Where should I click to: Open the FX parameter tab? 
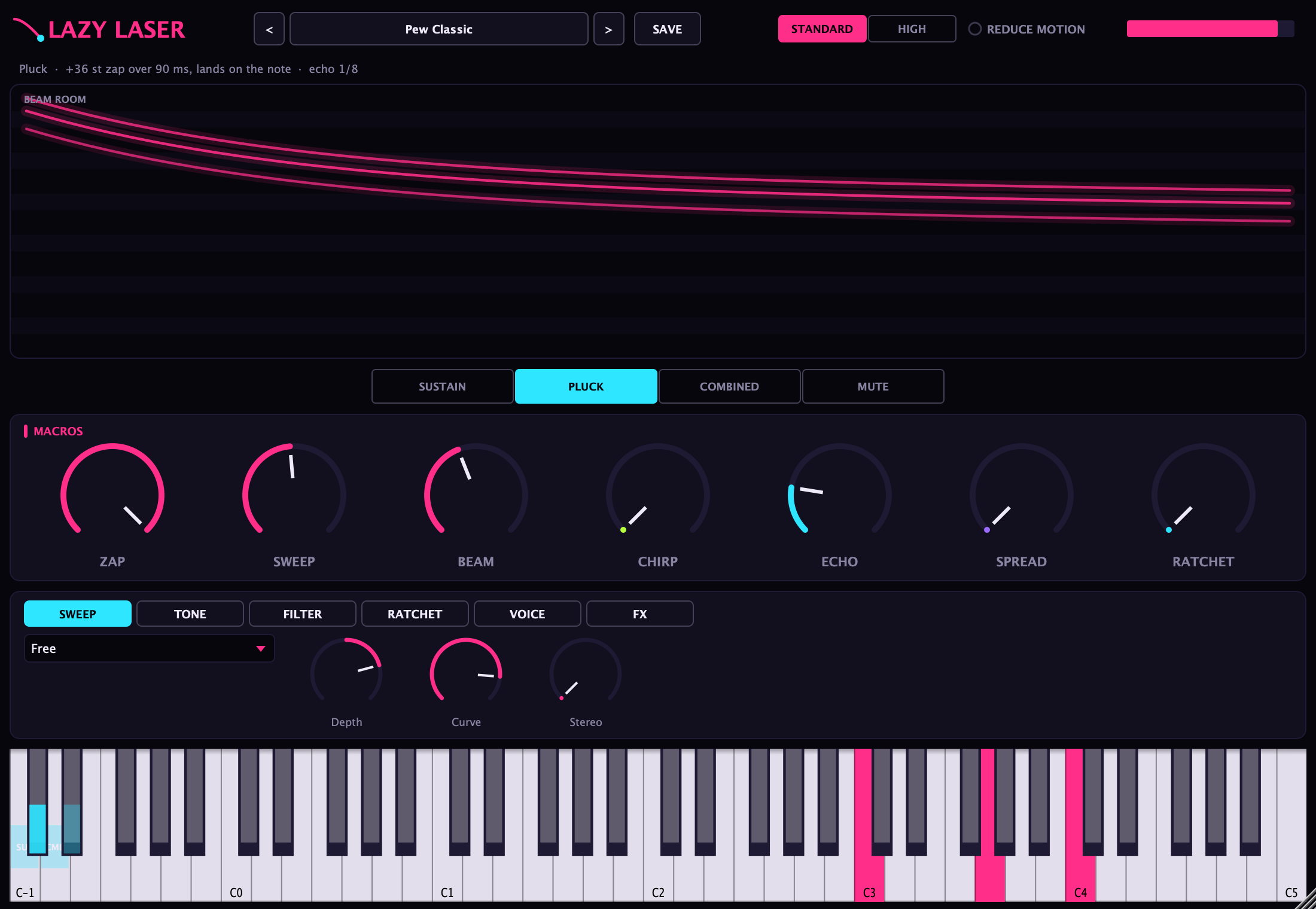point(640,614)
